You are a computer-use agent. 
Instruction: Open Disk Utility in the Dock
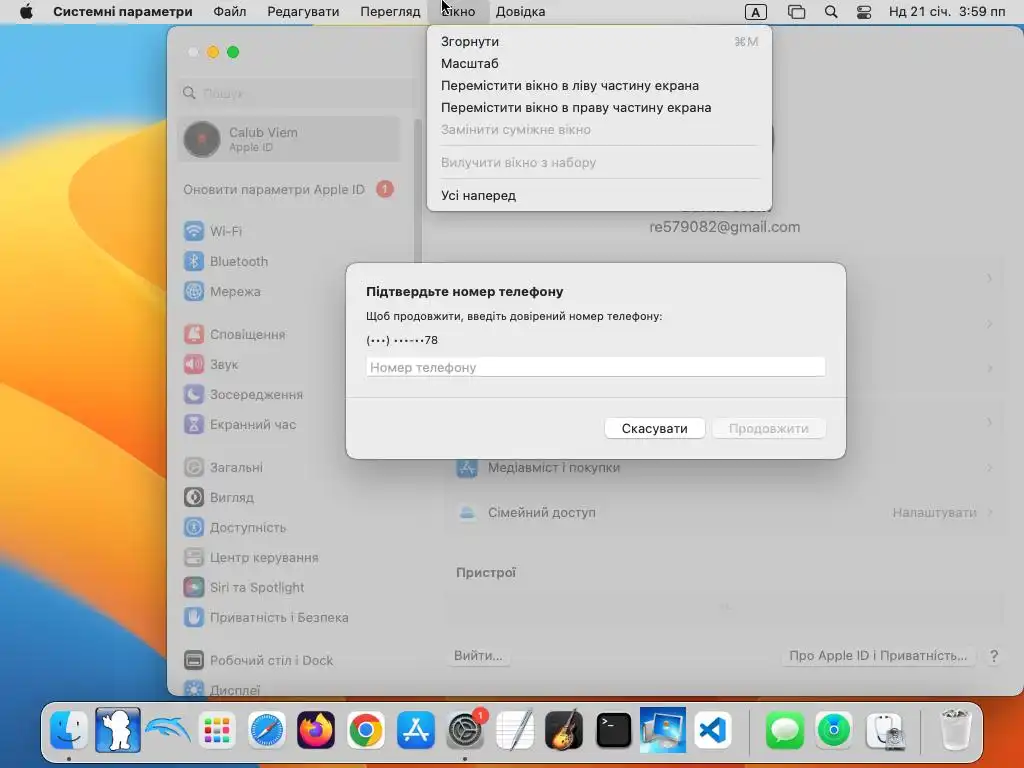[x=885, y=730]
